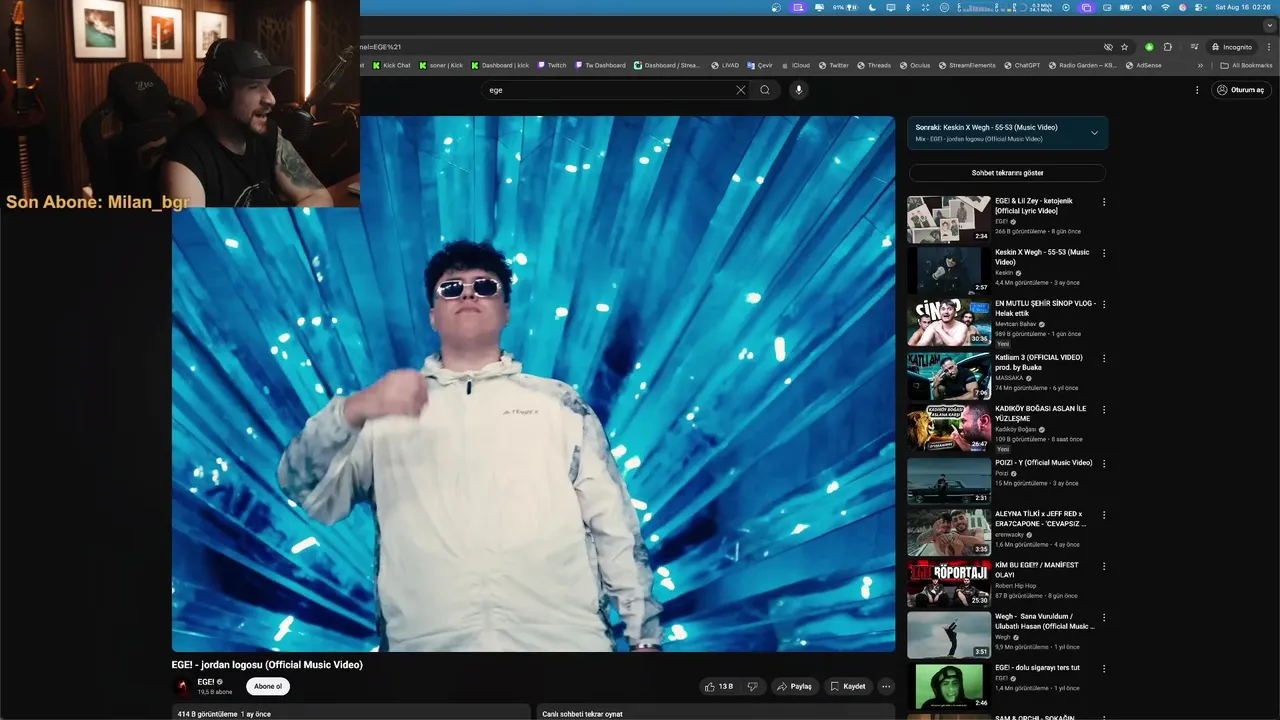
Task: Like the video with thumbs-up 13 B
Action: (x=719, y=686)
